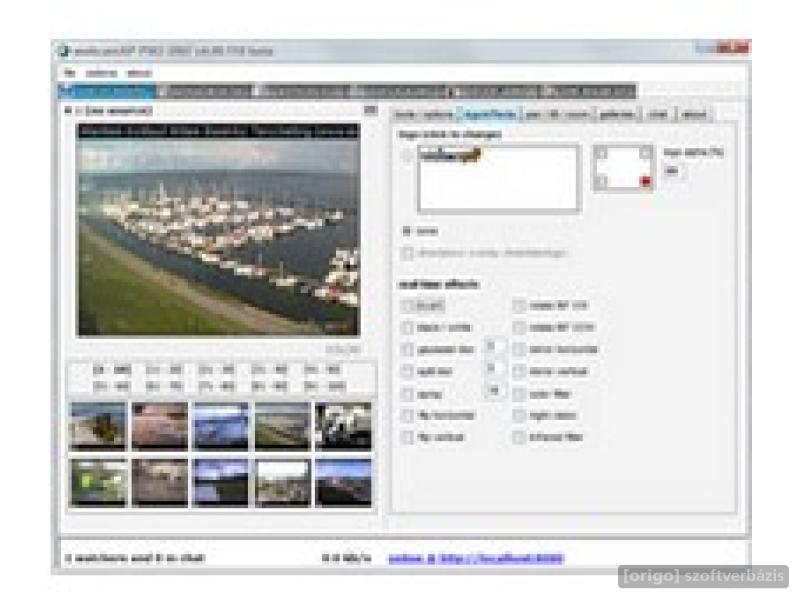The image size is (800, 600).
Task: Click the gaussian blur value field
Action: (494, 347)
